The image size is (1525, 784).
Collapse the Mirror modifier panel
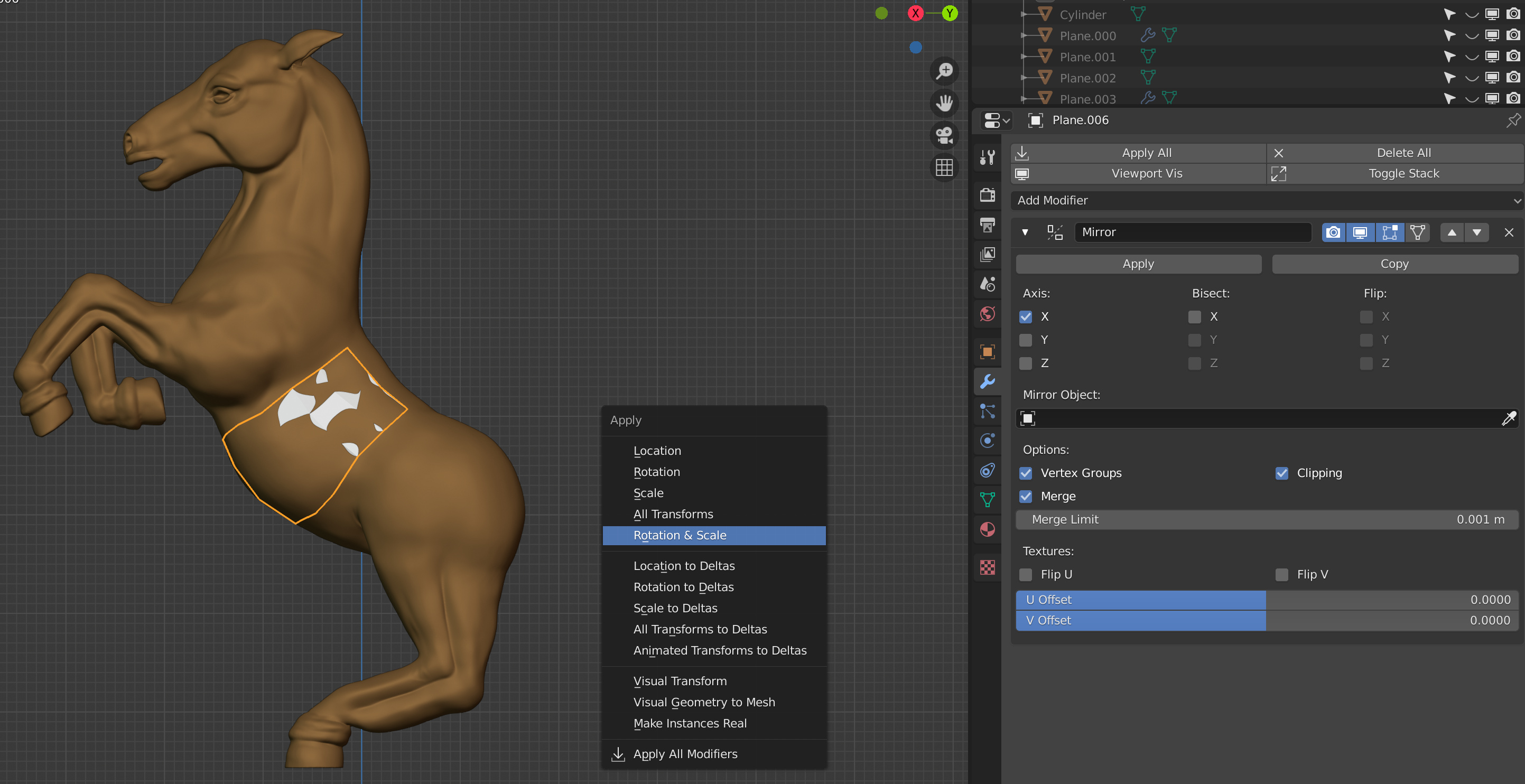(x=1025, y=232)
